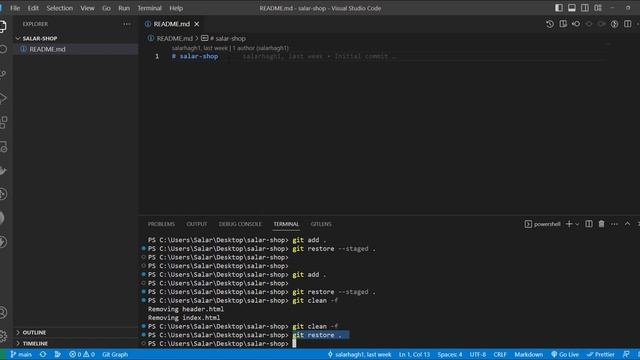Click the errors and warnings counter

(82, 354)
